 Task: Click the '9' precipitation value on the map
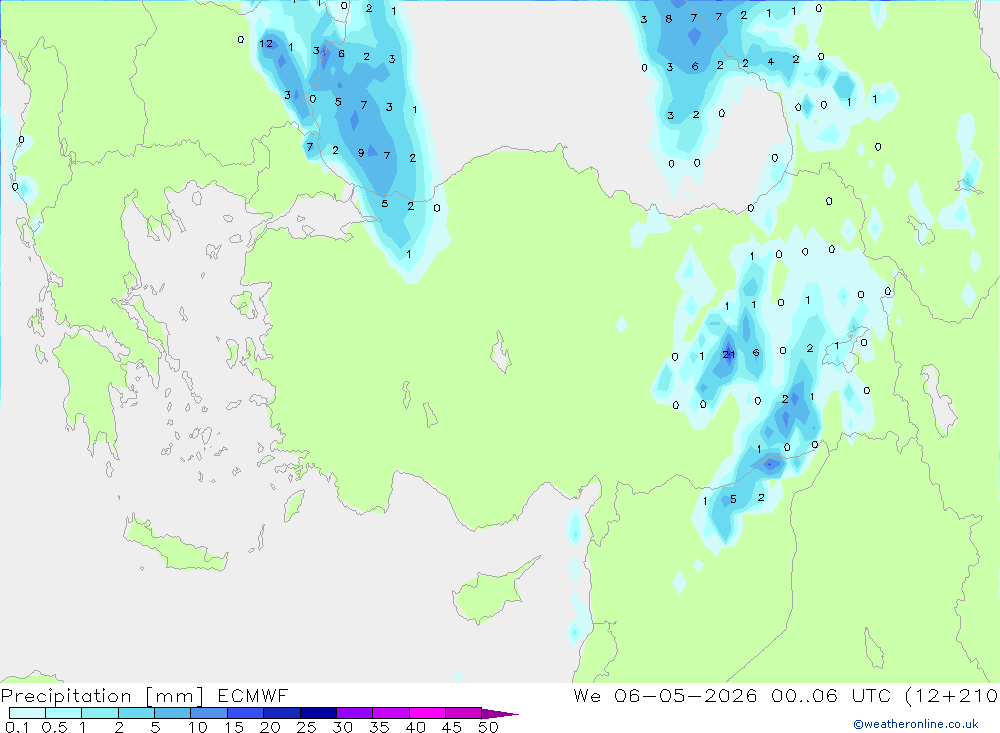tap(361, 153)
